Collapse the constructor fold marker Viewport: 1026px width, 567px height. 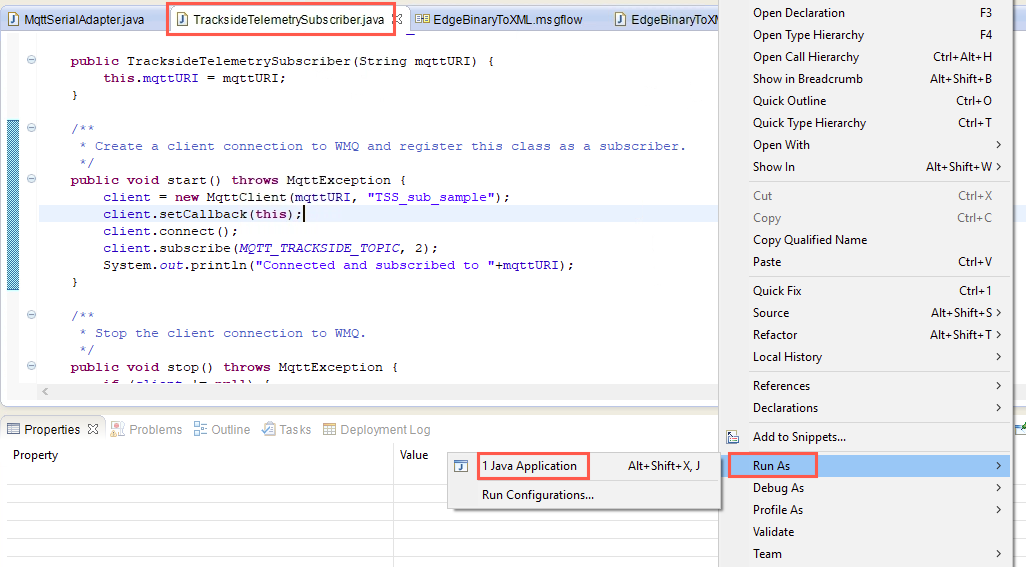pyautogui.click(x=31, y=60)
